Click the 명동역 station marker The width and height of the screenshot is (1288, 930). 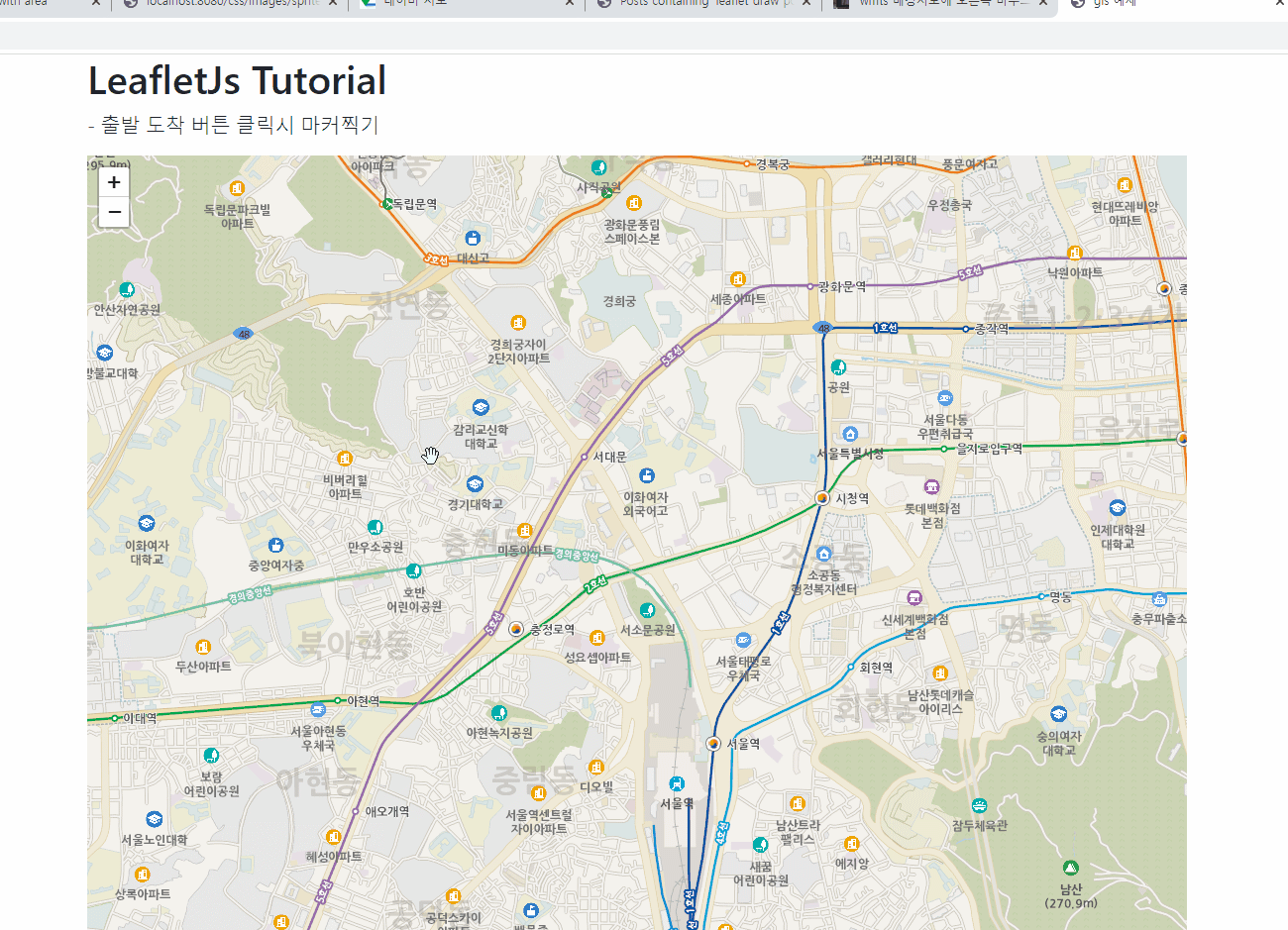click(x=1041, y=596)
